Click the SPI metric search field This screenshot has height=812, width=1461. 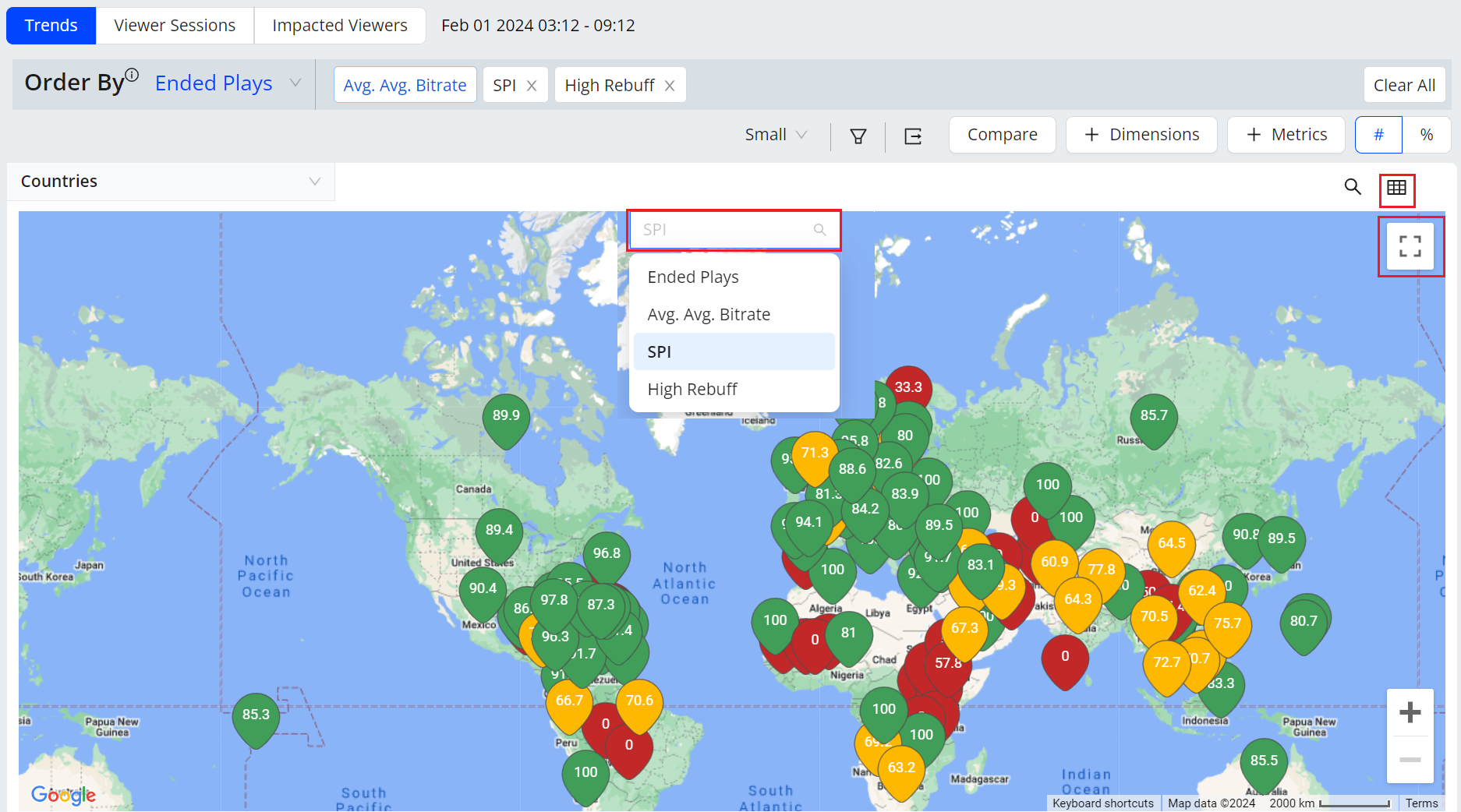point(725,230)
